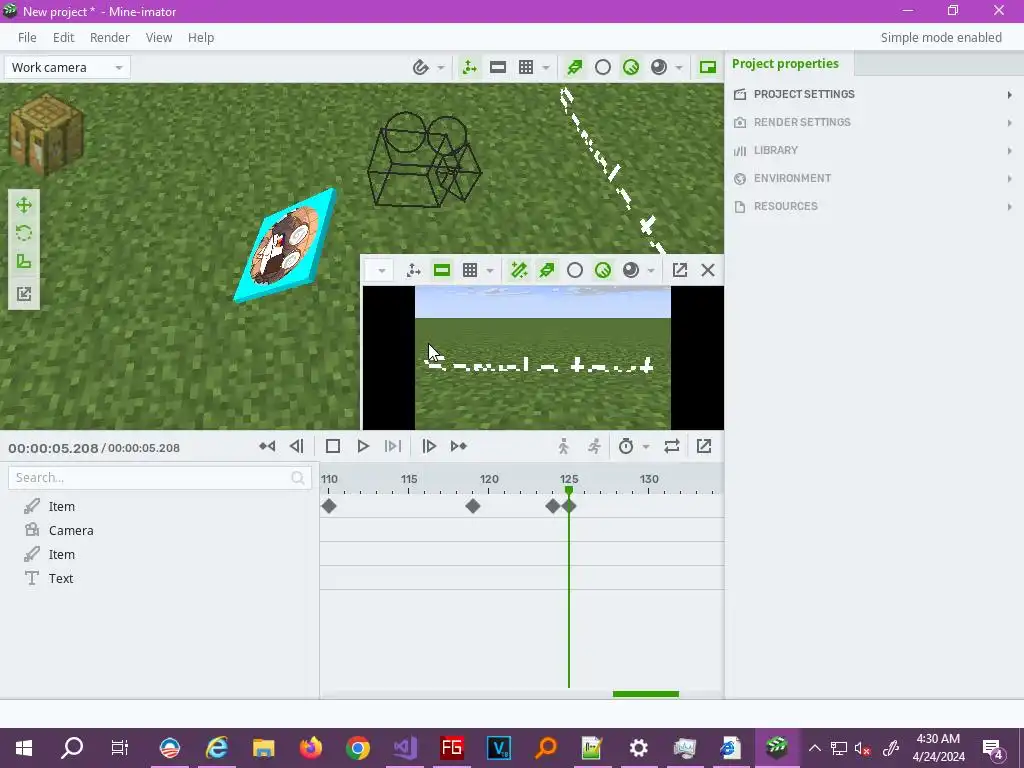Open the snap options dropdown arrow
Screen dimensions: 1024x768
(x=441, y=67)
